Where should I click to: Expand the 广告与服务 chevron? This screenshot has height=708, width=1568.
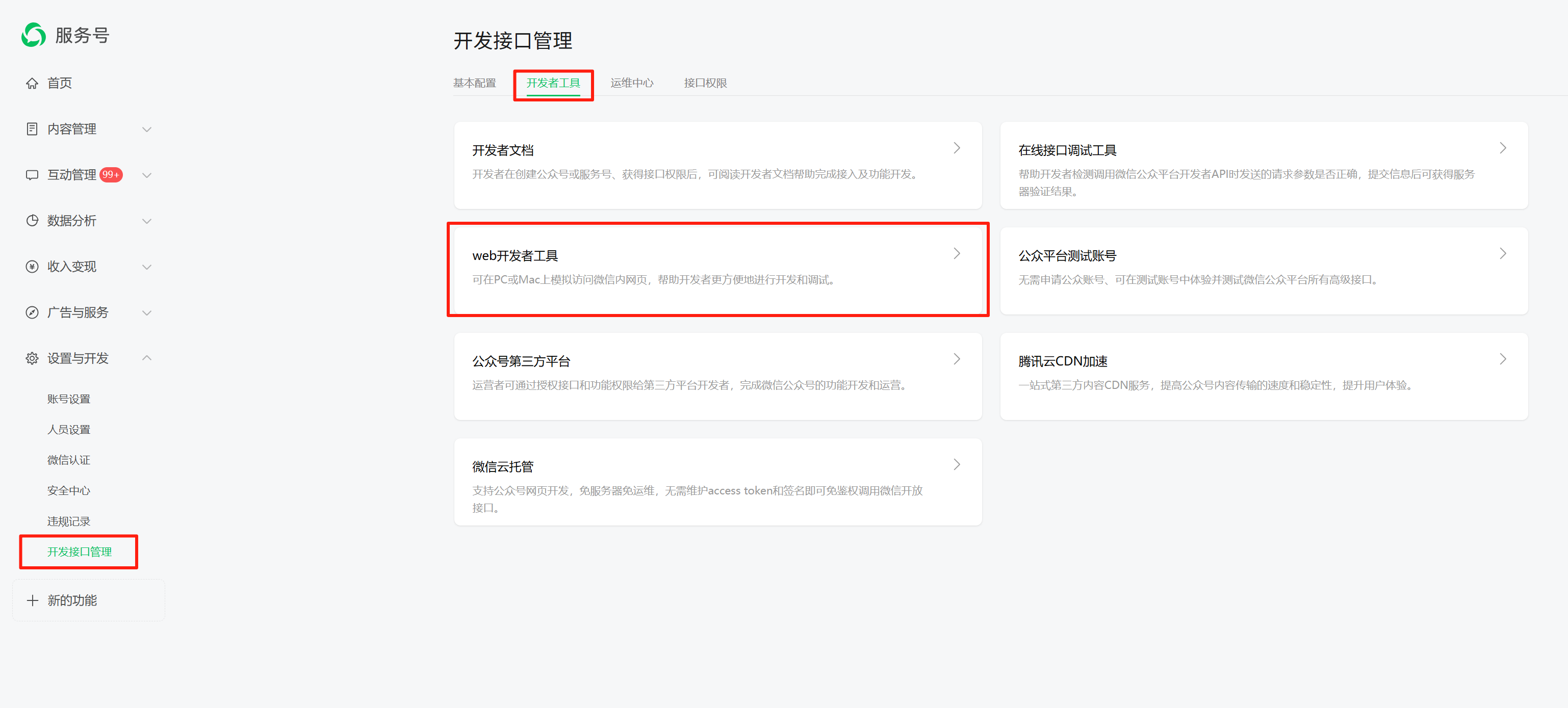147,312
